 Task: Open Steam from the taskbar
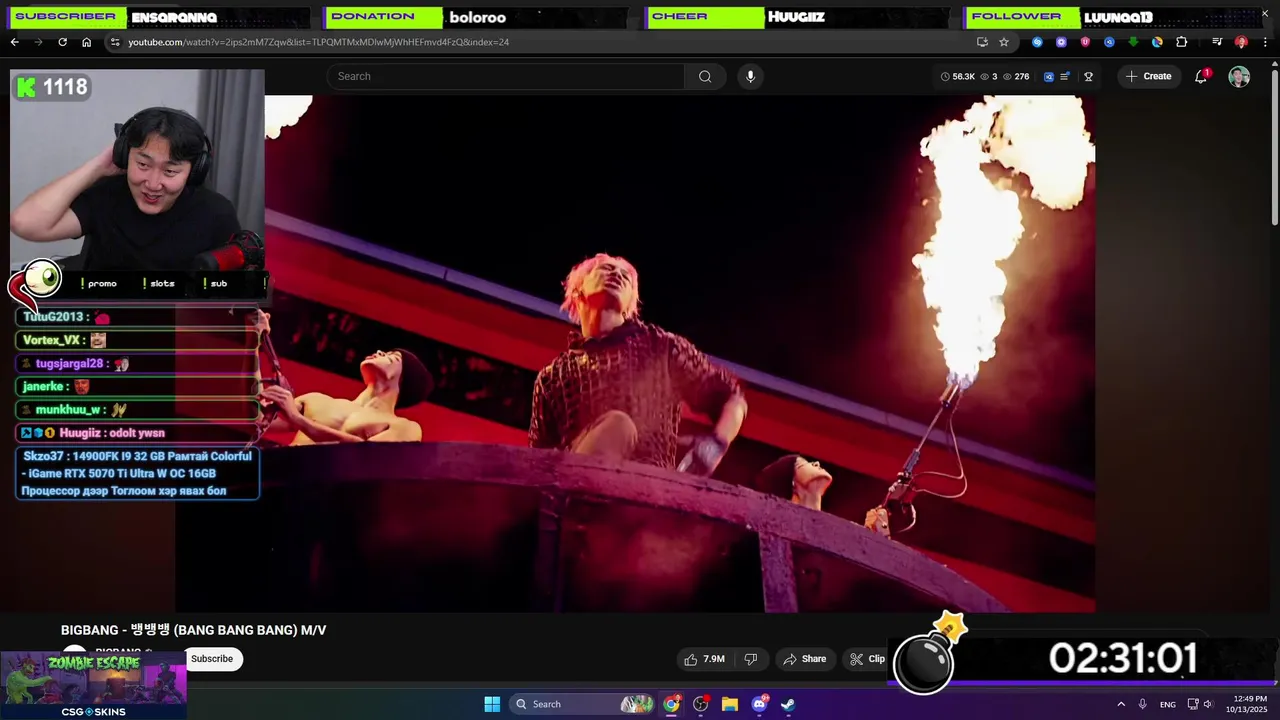[788, 704]
